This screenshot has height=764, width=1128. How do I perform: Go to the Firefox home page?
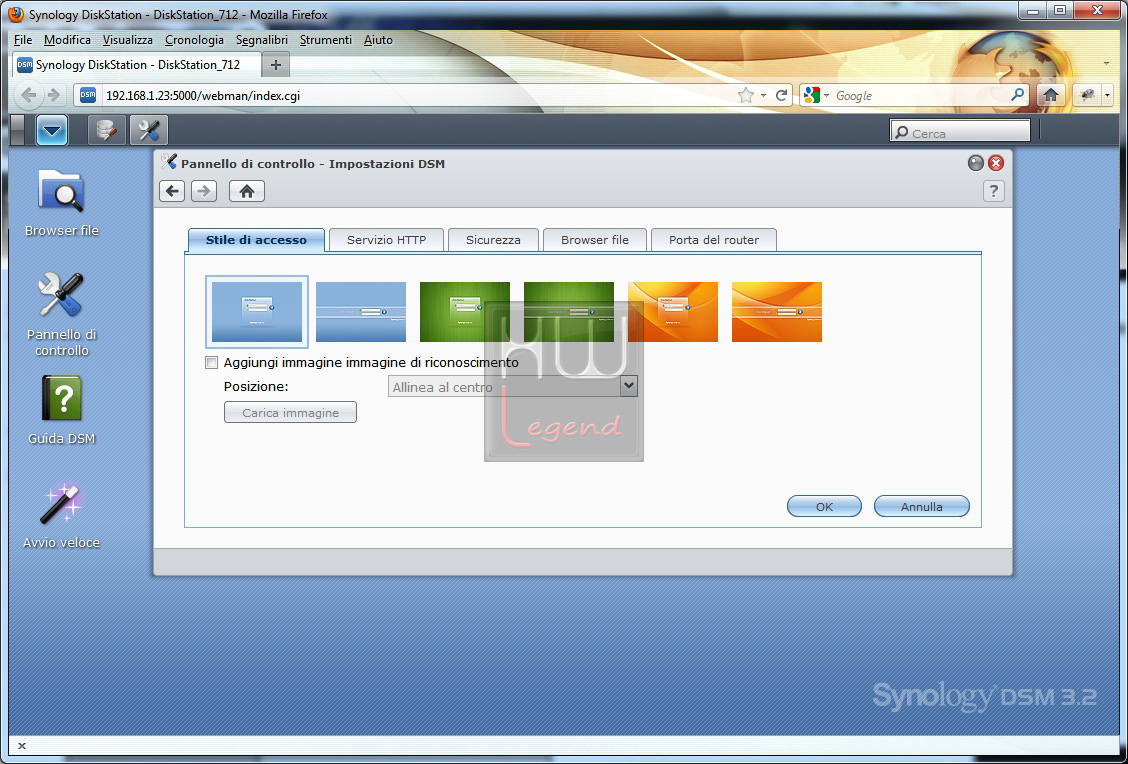[x=1050, y=95]
